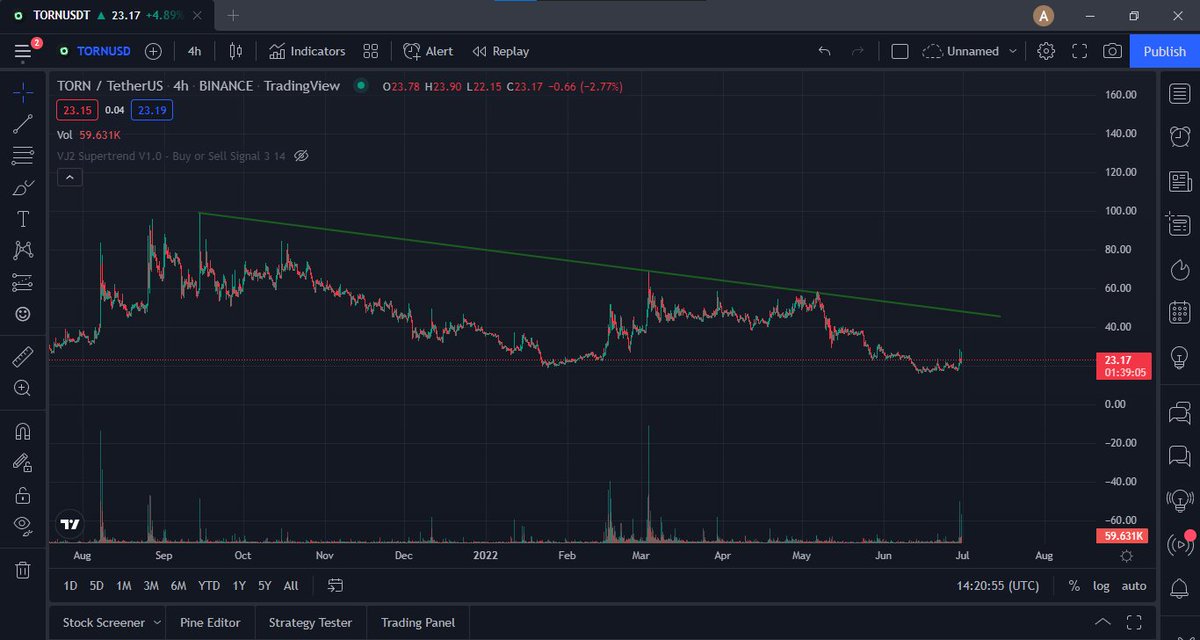Lock all drawing tools
The width and height of the screenshot is (1200, 640).
22,495
